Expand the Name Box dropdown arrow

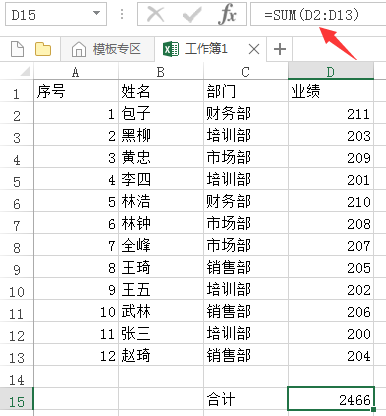tap(96, 14)
